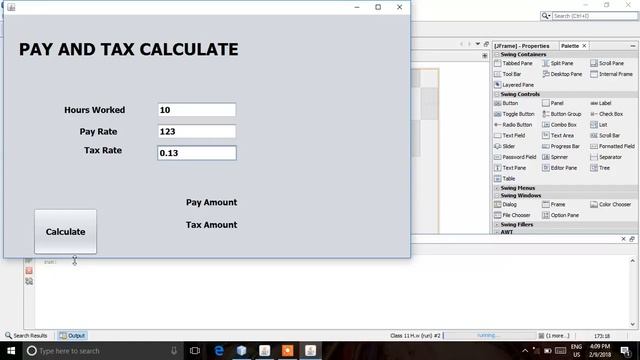
Task: Choose Password Field palette component
Action: pos(515,157)
